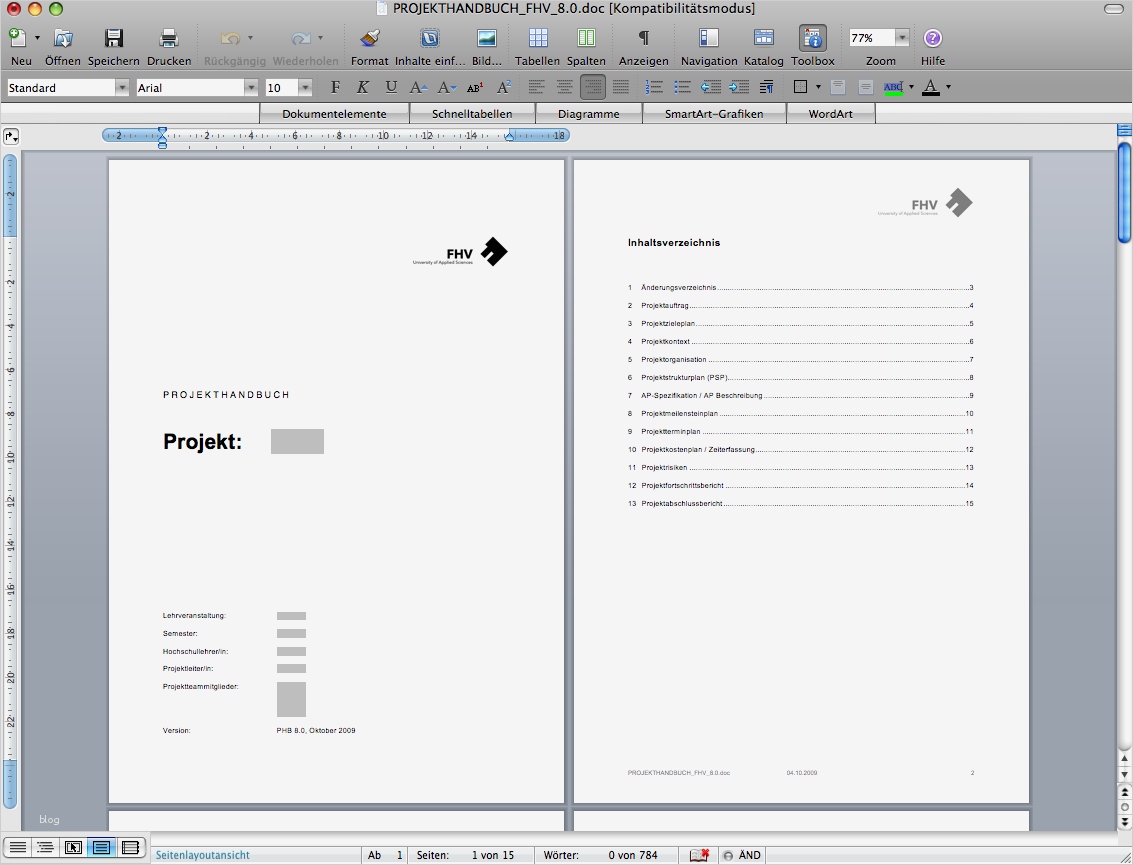Click the borders icon

[x=800, y=87]
